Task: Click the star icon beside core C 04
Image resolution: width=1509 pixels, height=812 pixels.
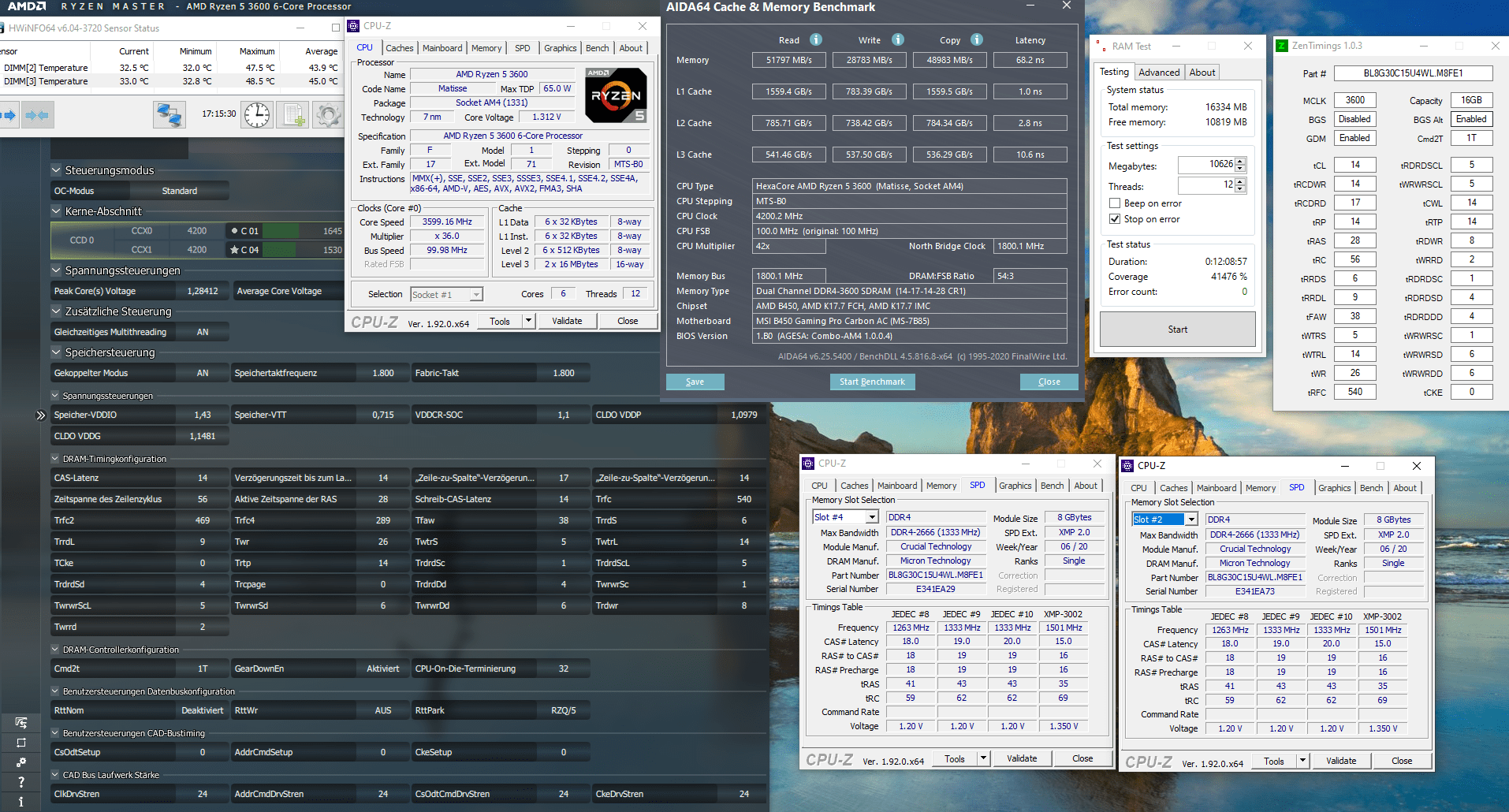Action: 234,250
